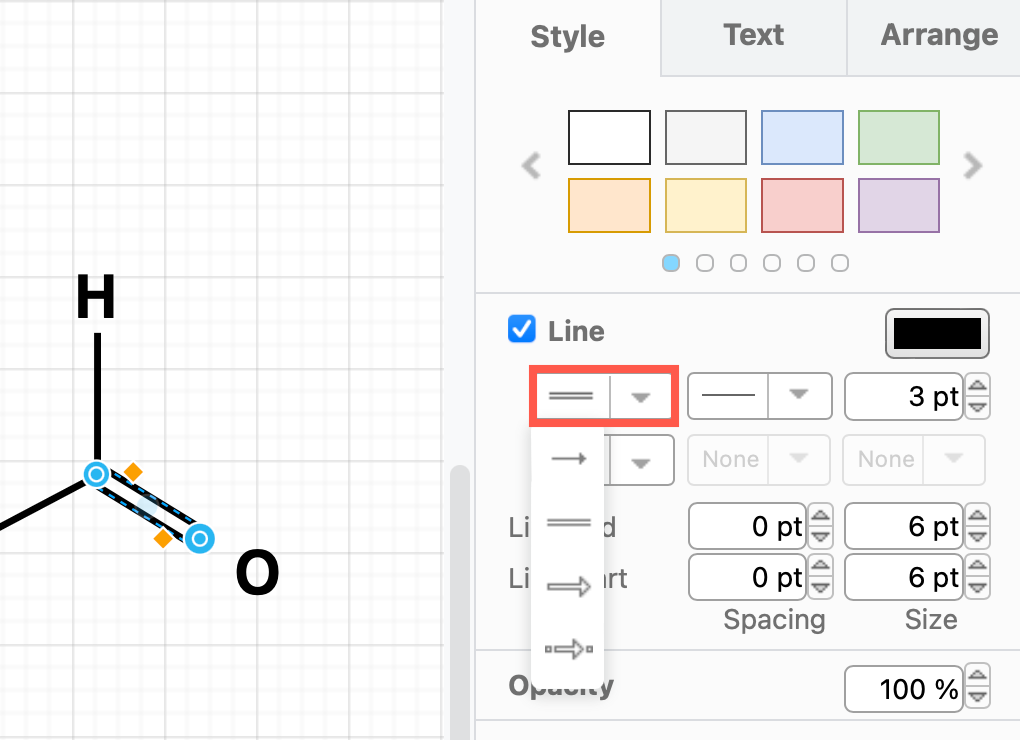Select the dashed block arrow style
The image size is (1020, 740).
pyautogui.click(x=568, y=649)
